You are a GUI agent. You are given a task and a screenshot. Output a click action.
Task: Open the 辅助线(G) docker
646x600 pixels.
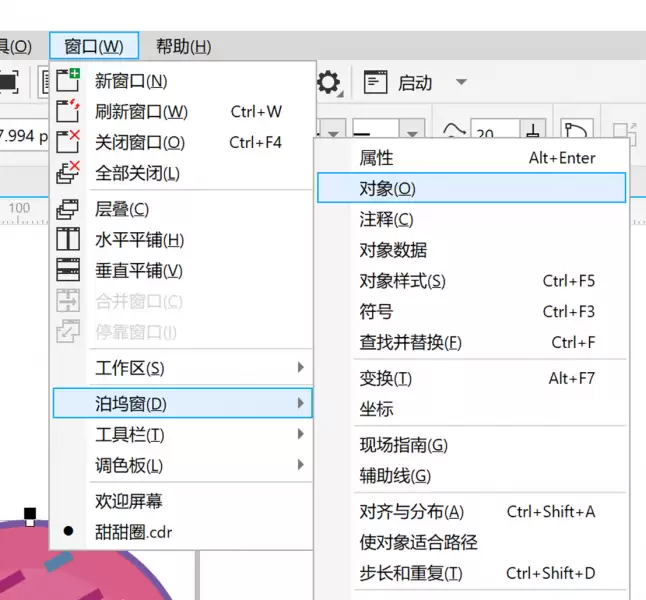(472, 476)
